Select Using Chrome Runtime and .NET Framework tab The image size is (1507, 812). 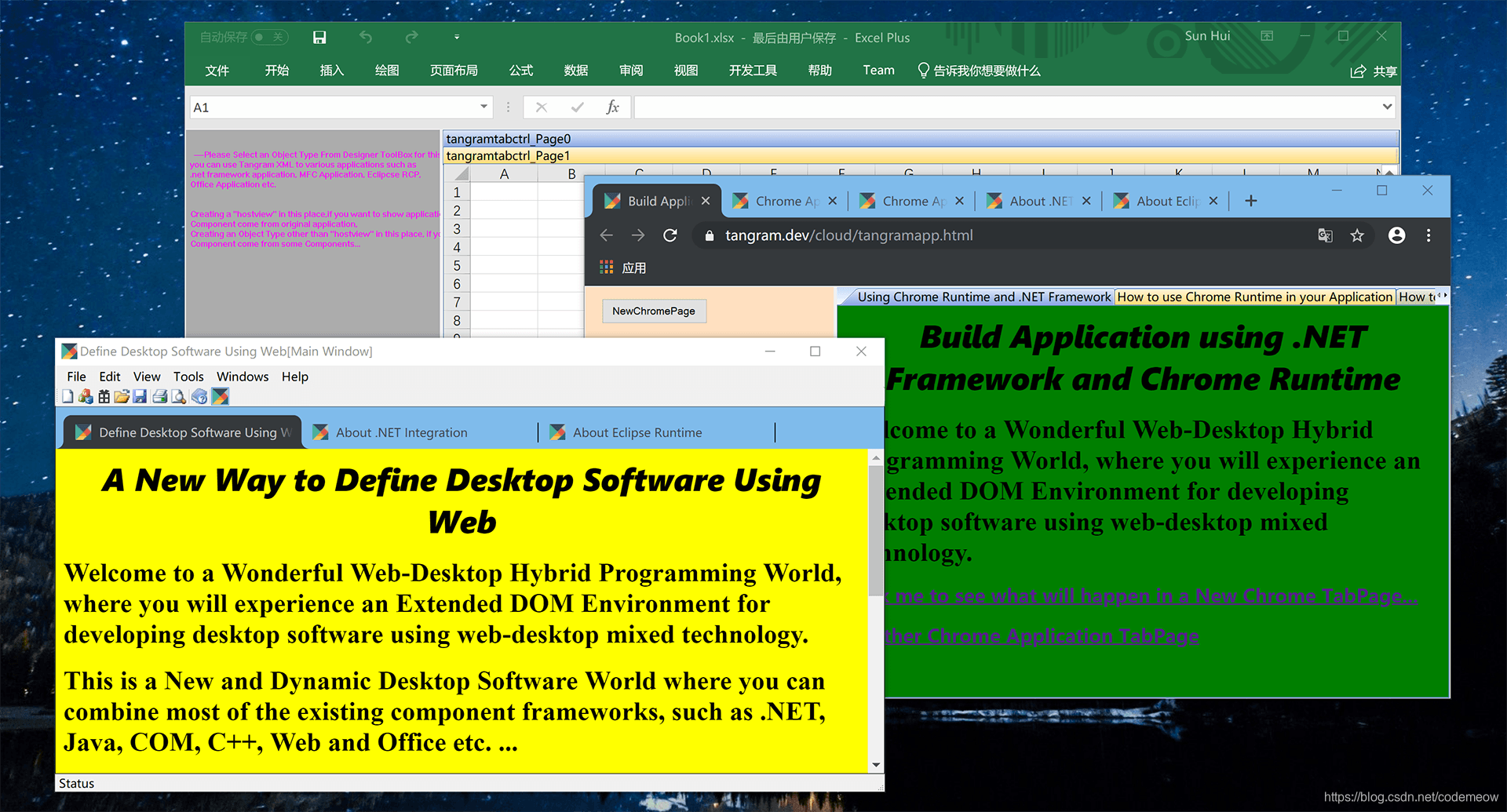coord(983,297)
